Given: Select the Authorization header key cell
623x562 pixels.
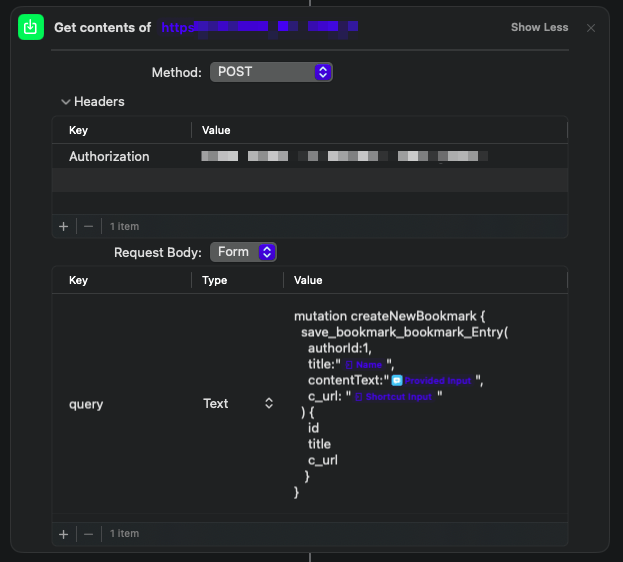Looking at the screenshot, I should tap(109, 157).
